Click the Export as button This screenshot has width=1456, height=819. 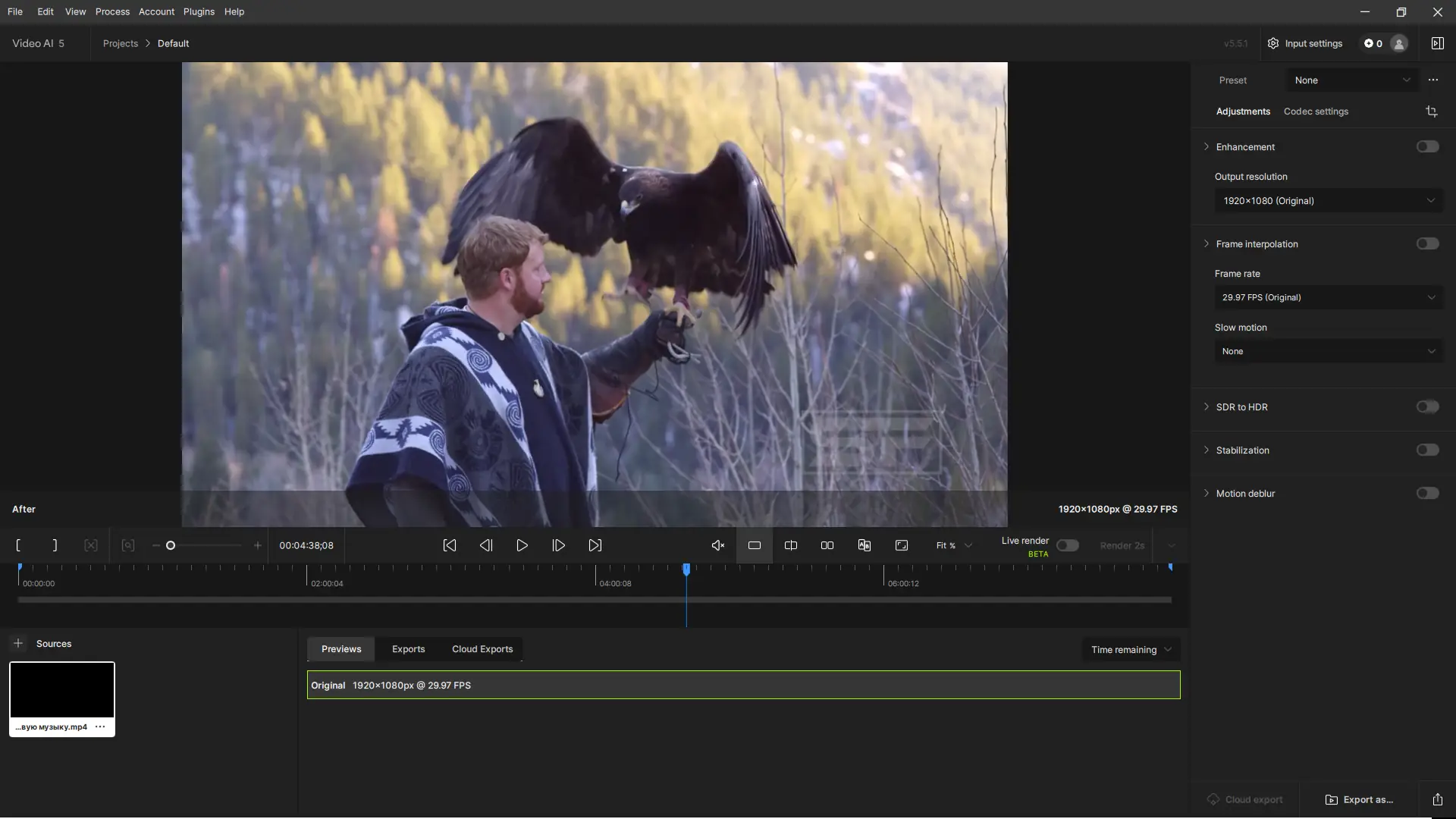1359,799
